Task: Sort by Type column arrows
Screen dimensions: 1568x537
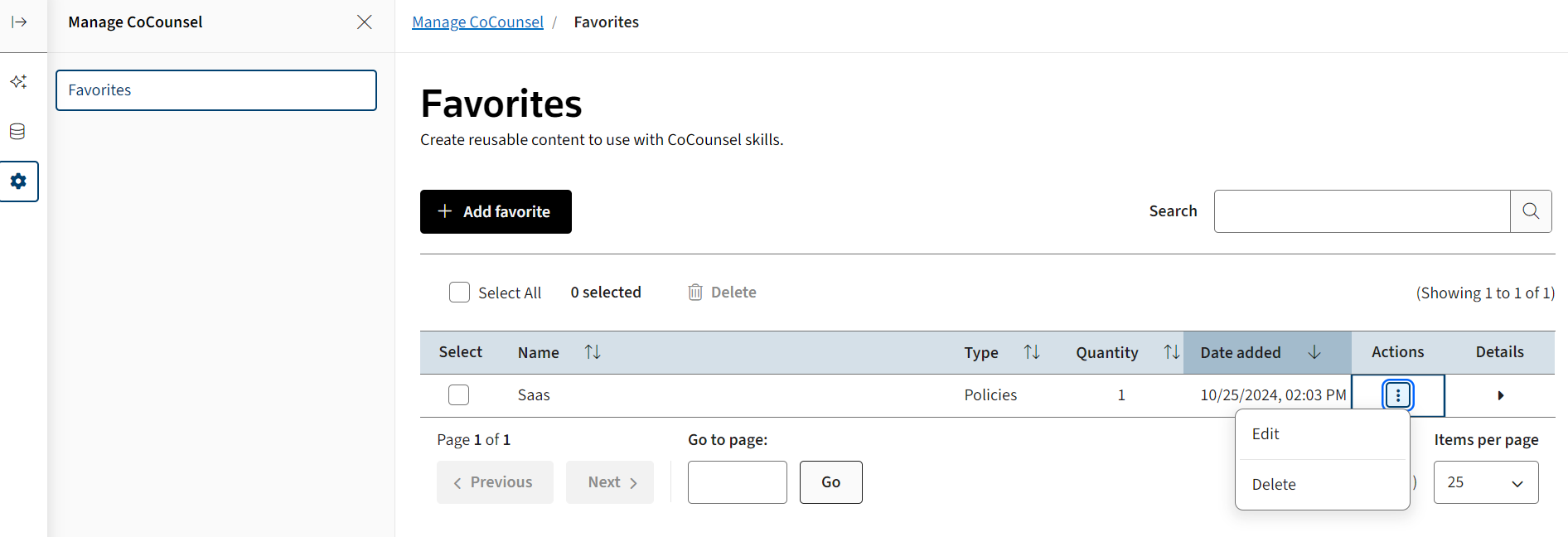Action: pos(1031,352)
